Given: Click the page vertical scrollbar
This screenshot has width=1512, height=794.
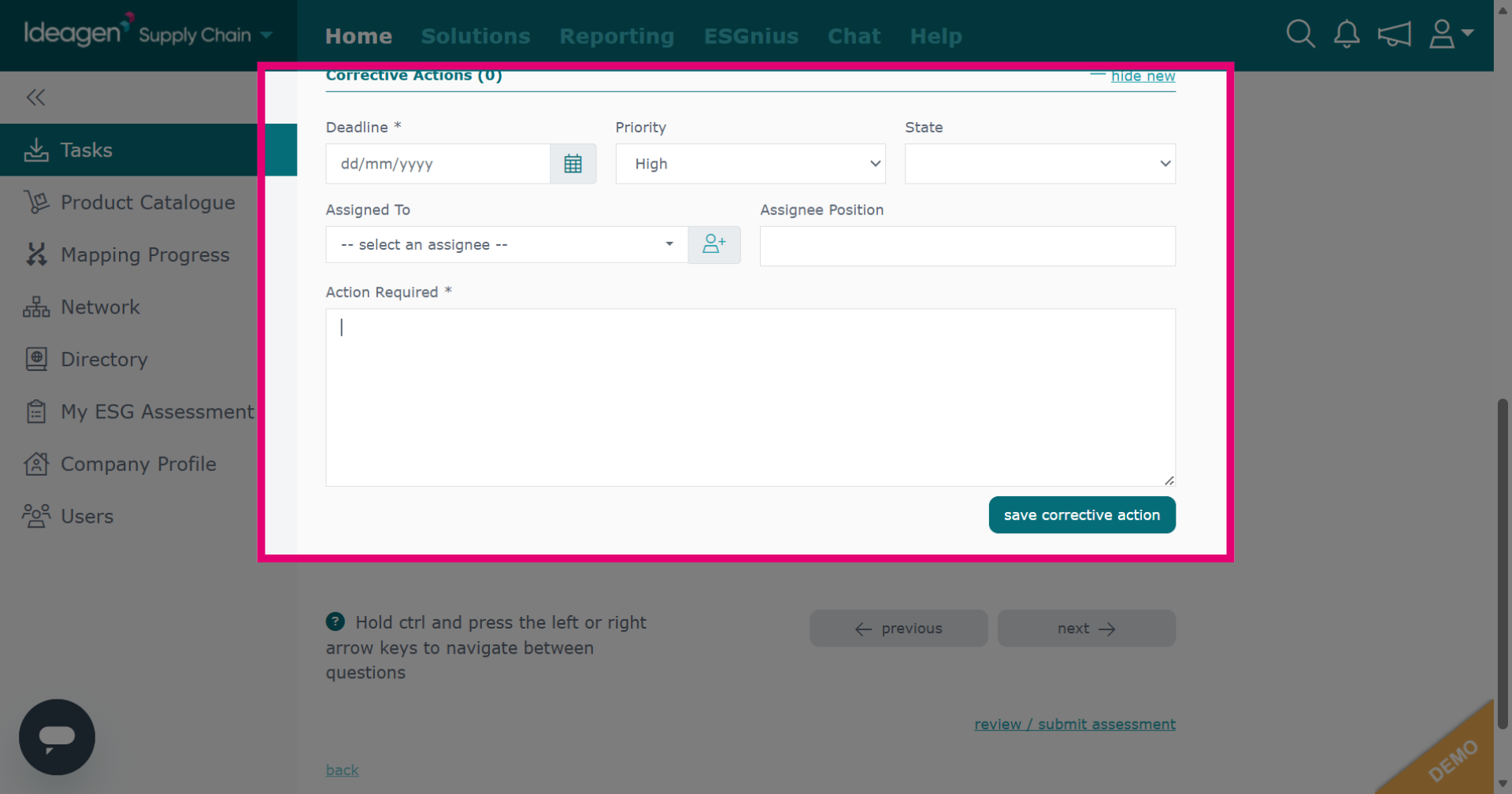Looking at the screenshot, I should click(x=1503, y=563).
